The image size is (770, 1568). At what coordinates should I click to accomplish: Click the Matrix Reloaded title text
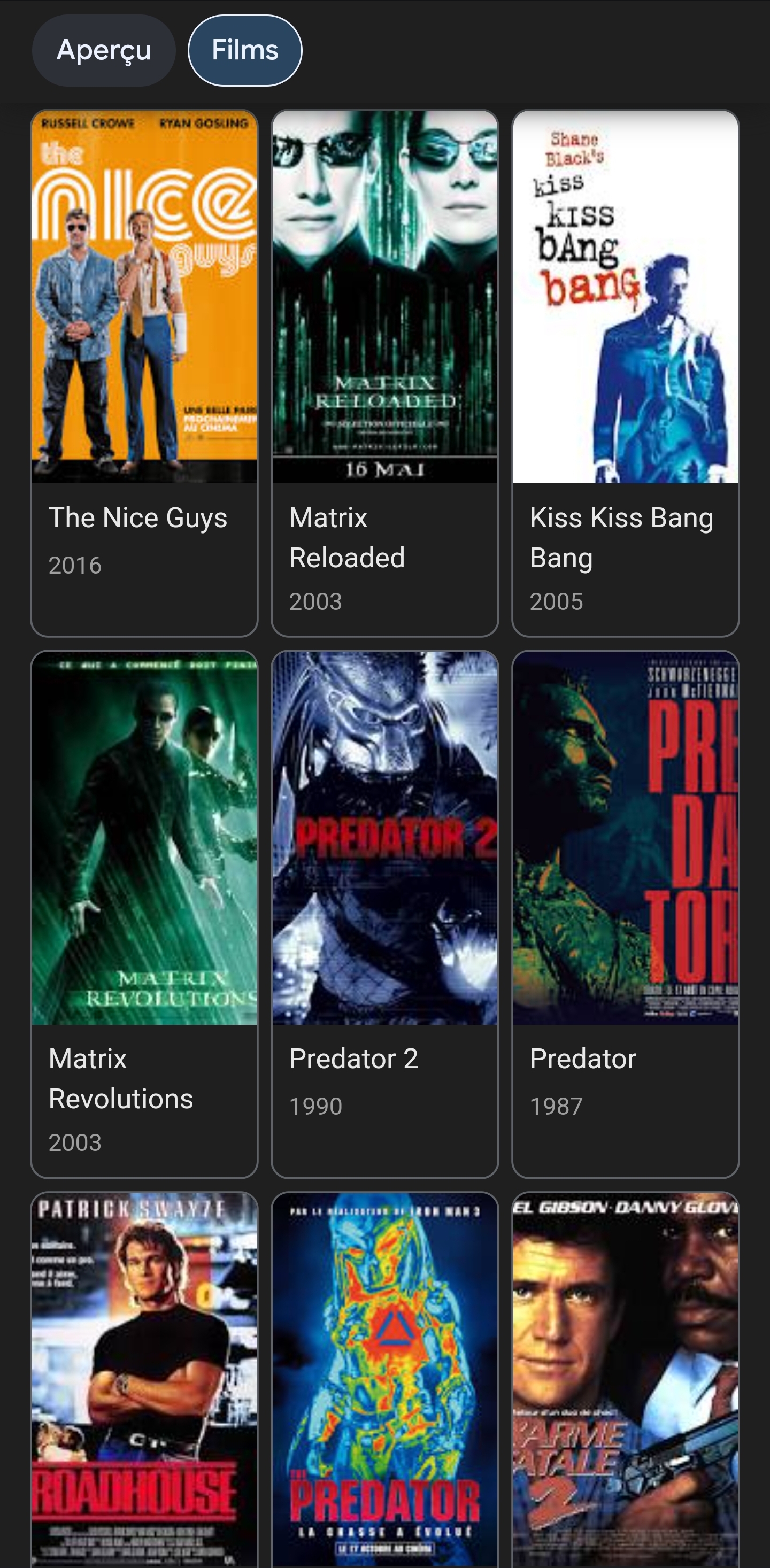point(347,537)
